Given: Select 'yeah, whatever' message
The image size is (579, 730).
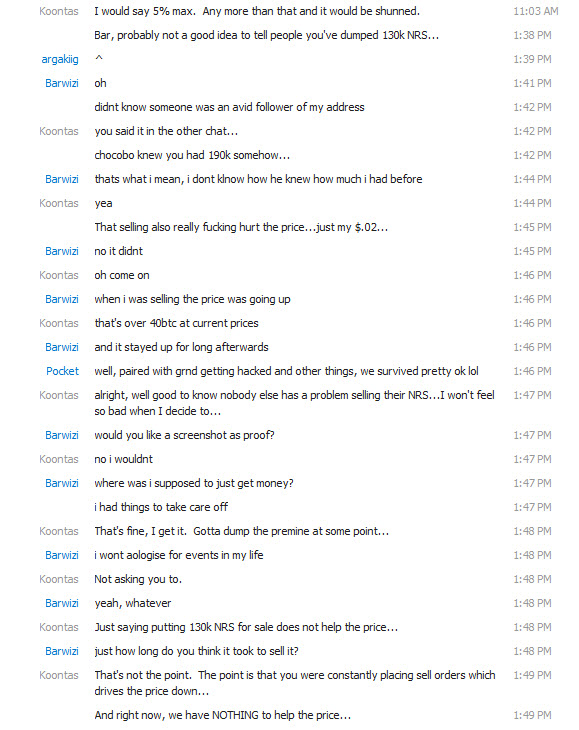Looking at the screenshot, I should [x=133, y=603].
